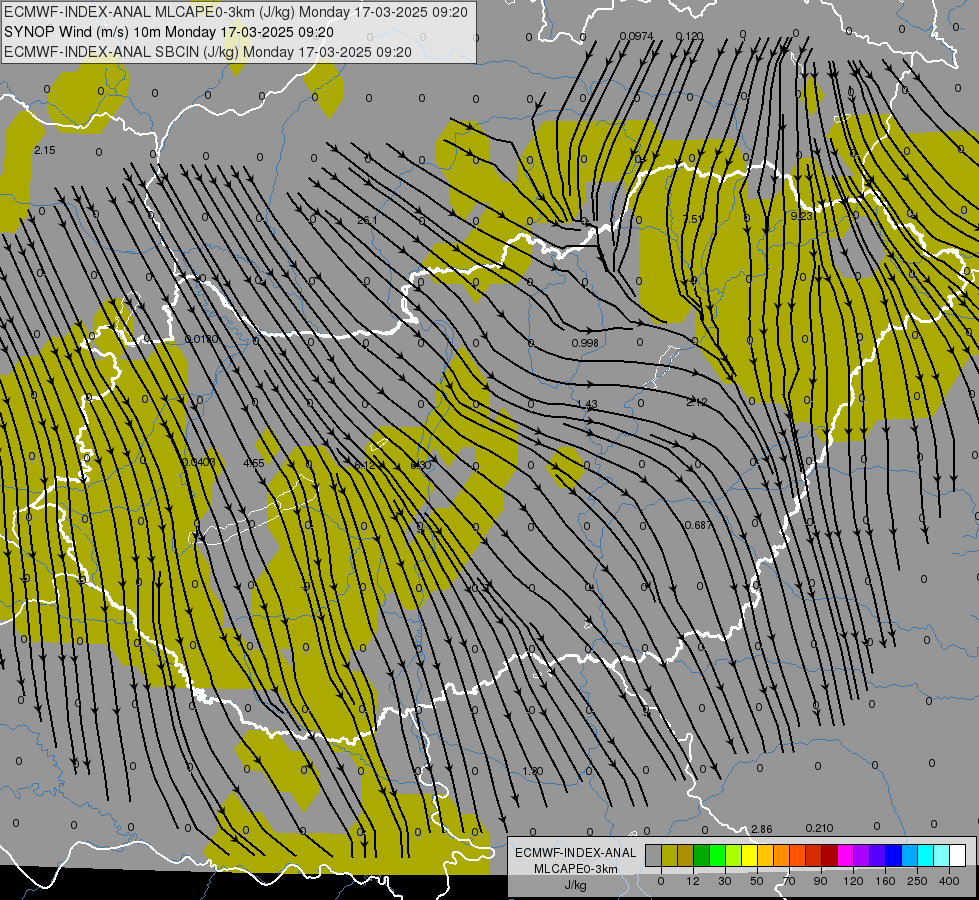Image resolution: width=979 pixels, height=900 pixels.
Task: Click the ECMWF-INDEX-ANAL MLCAPE0-3km title line
Action: 235,12
